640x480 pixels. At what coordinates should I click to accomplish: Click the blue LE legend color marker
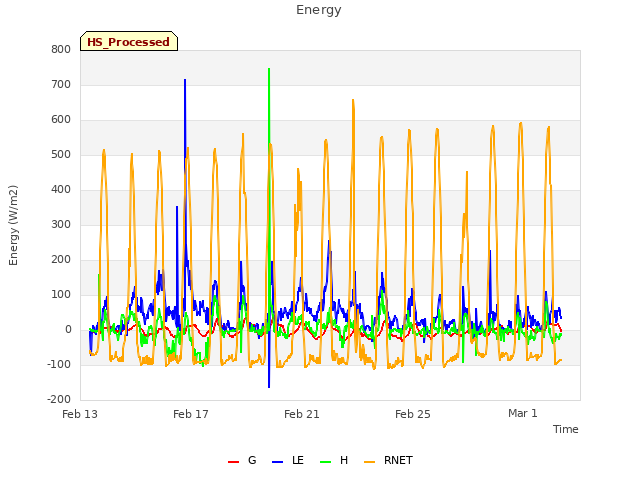277,462
